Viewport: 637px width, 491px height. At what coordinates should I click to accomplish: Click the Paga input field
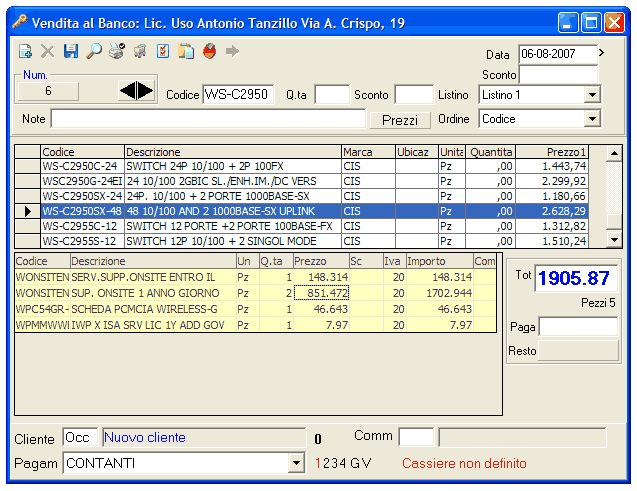coord(578,327)
